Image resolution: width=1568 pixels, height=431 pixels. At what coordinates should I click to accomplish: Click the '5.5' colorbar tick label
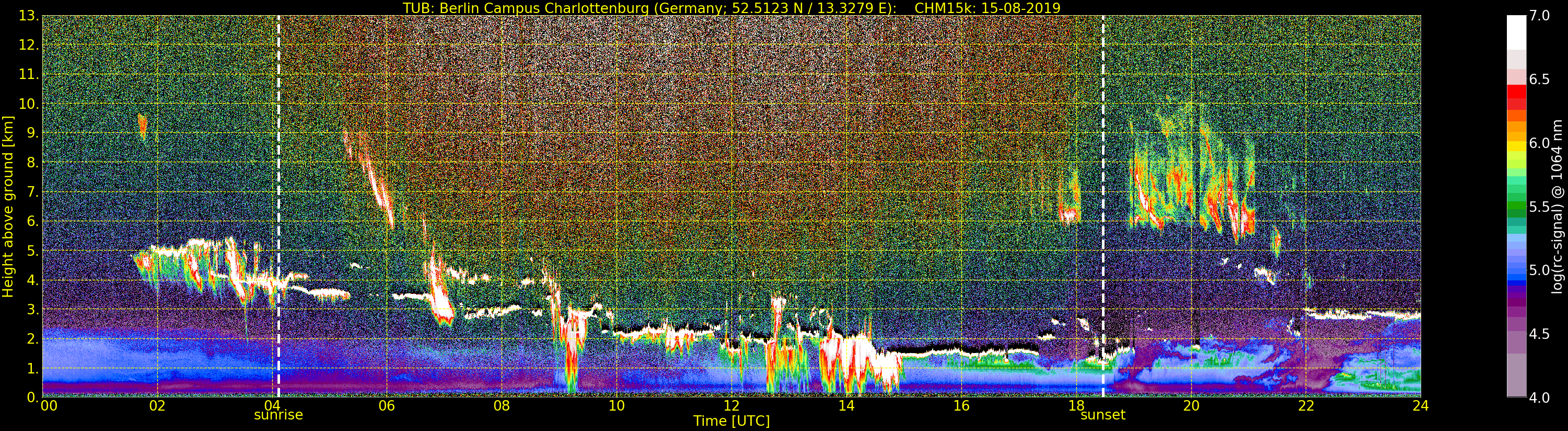(1539, 207)
